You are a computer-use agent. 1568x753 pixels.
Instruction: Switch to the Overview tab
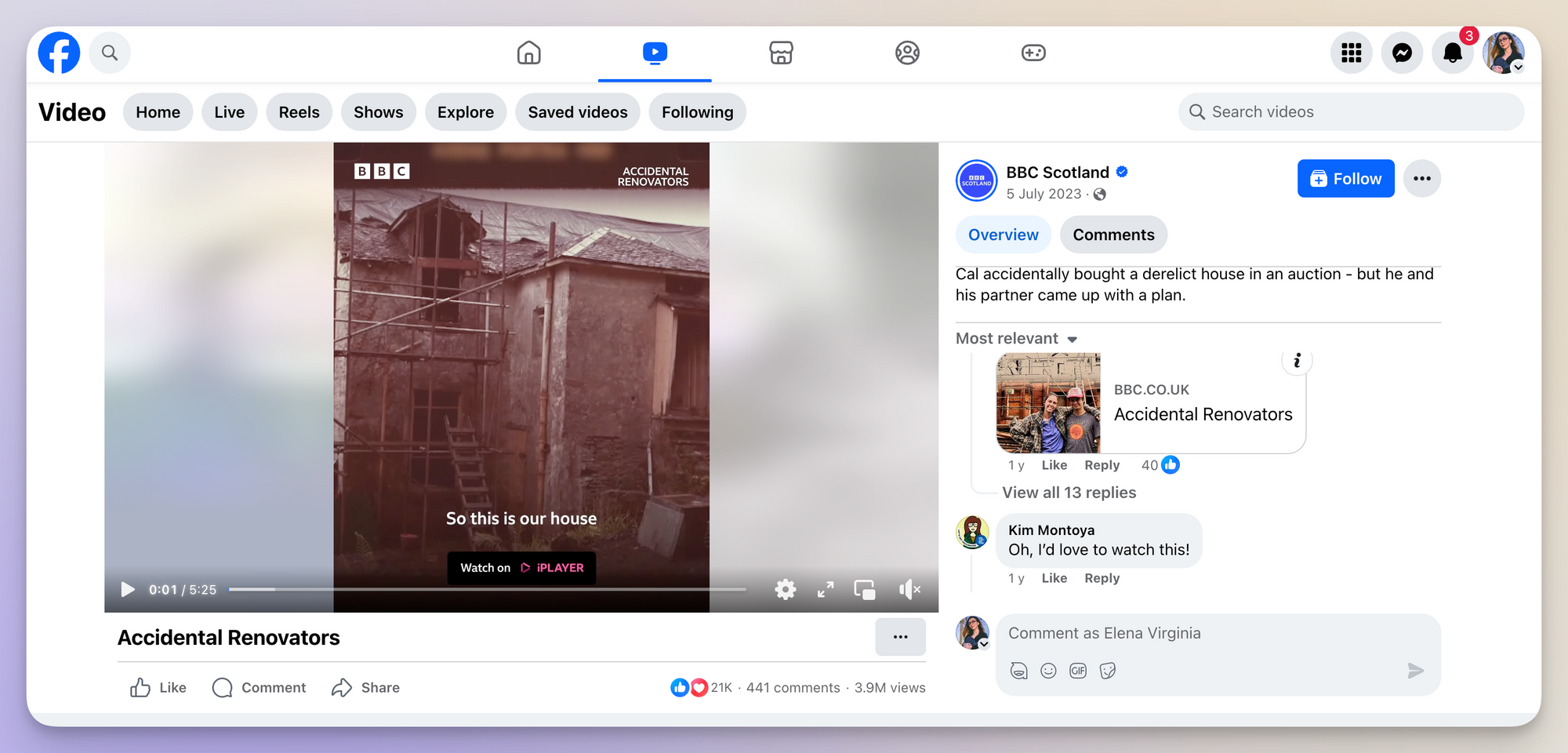tap(1003, 235)
